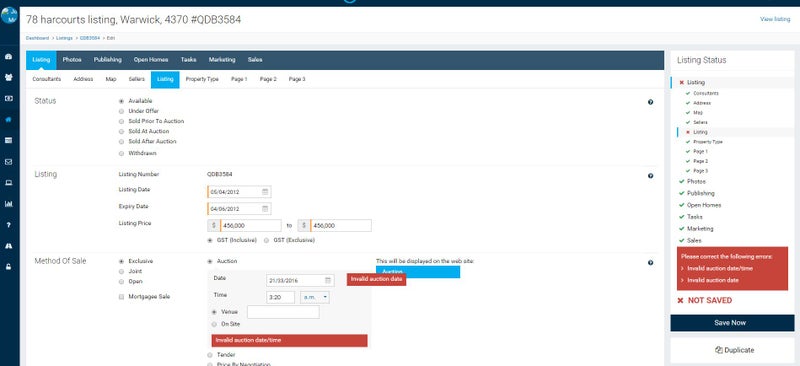Click the first Listing Price field
The image size is (800, 366).
coord(250,226)
